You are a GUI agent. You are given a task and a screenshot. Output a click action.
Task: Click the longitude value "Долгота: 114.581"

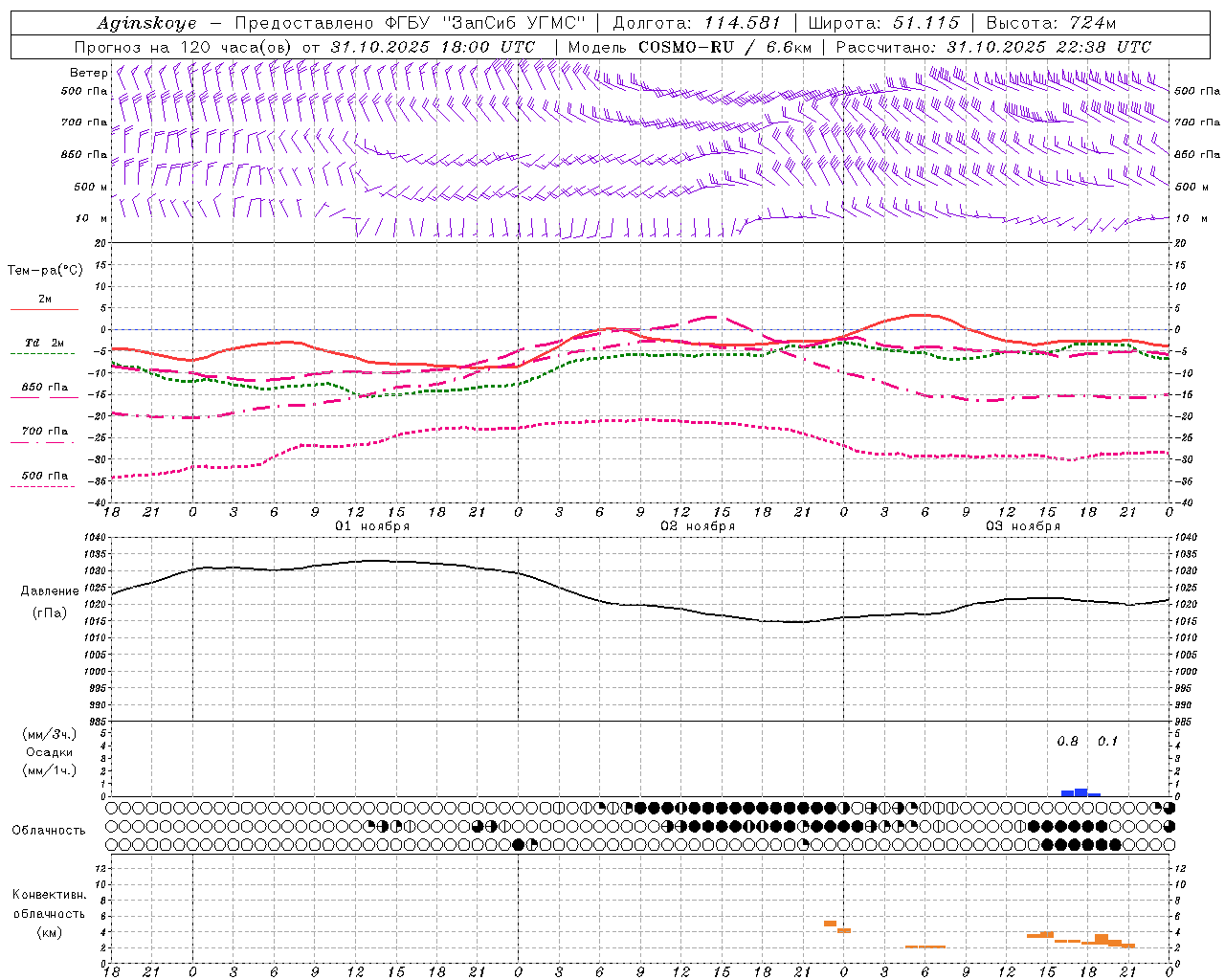click(696, 23)
